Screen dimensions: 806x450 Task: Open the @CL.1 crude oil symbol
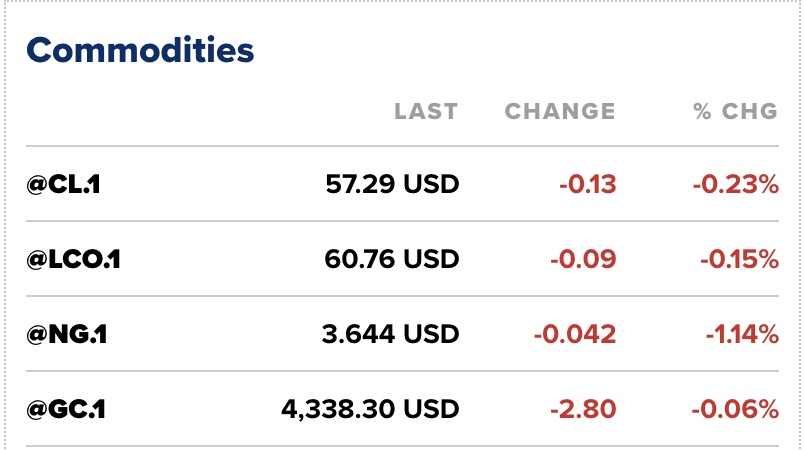coord(66,184)
